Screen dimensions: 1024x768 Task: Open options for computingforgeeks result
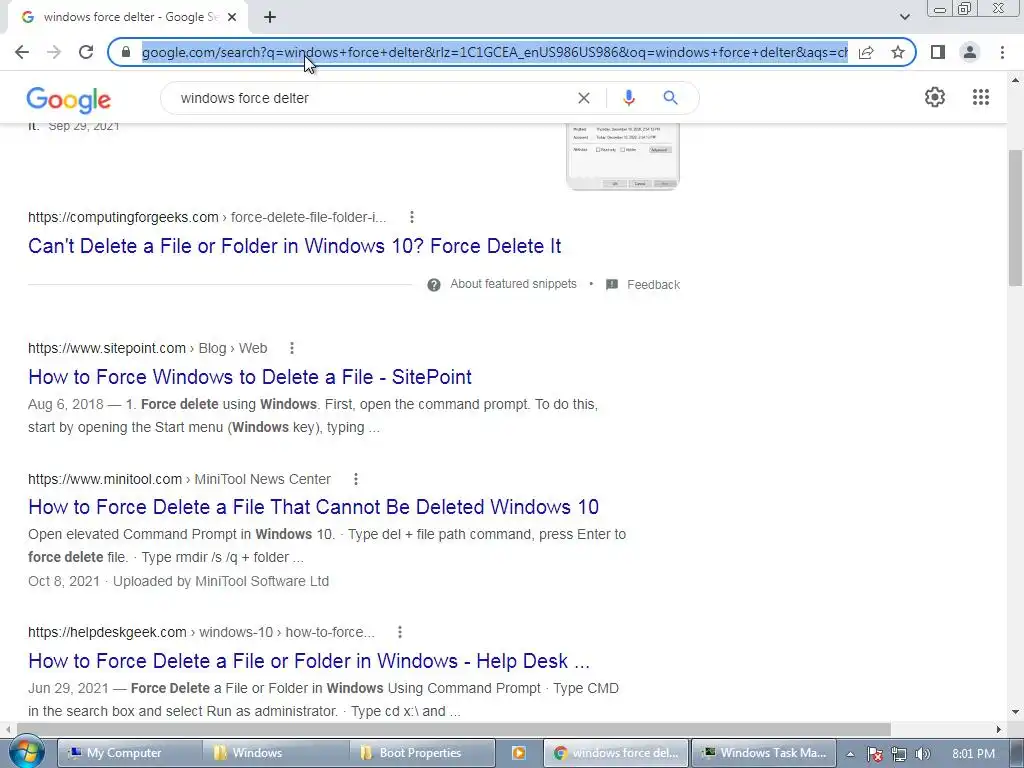(411, 217)
